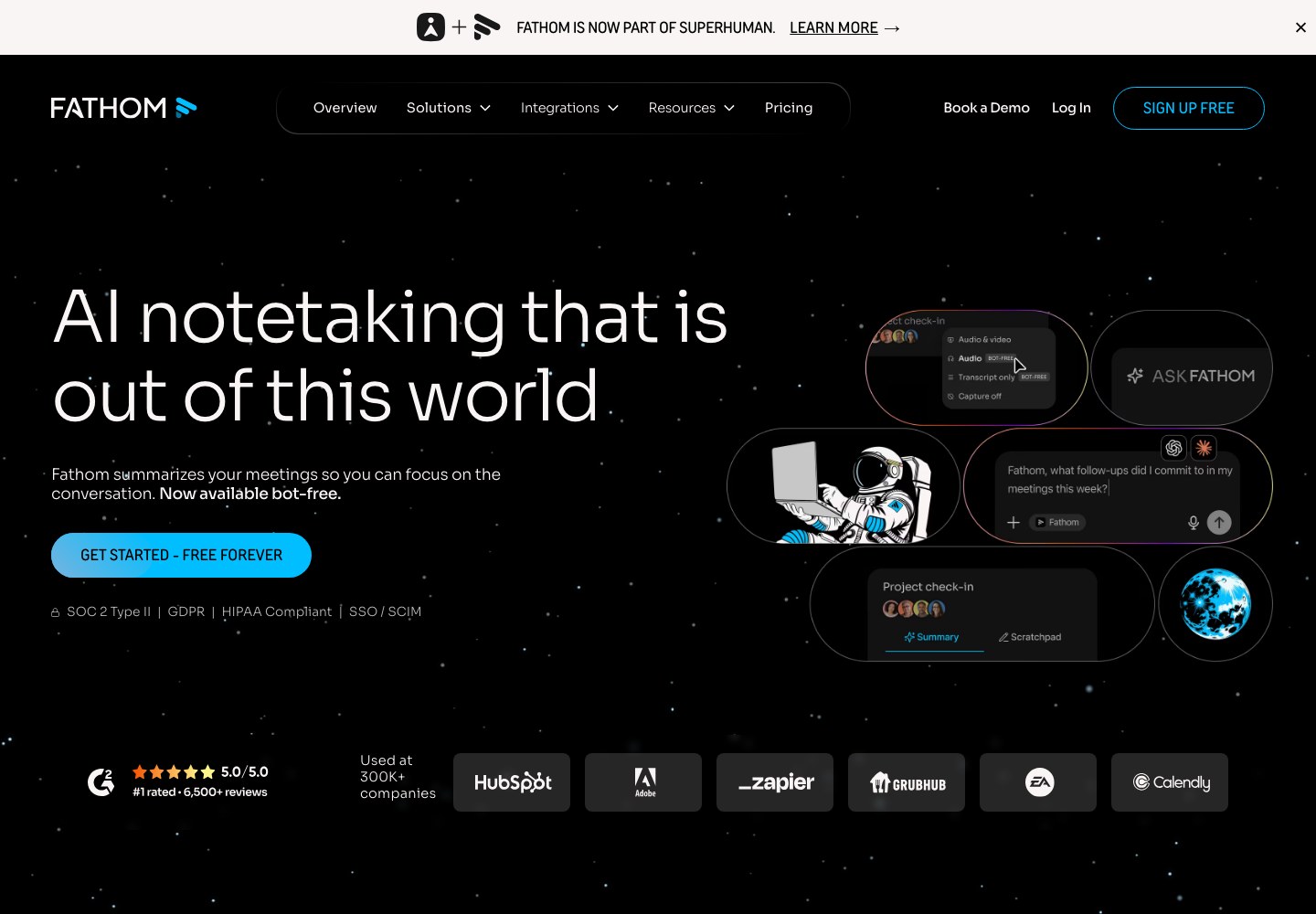The image size is (1316, 914).
Task: Click the G2 logo icon
Action: 101,781
